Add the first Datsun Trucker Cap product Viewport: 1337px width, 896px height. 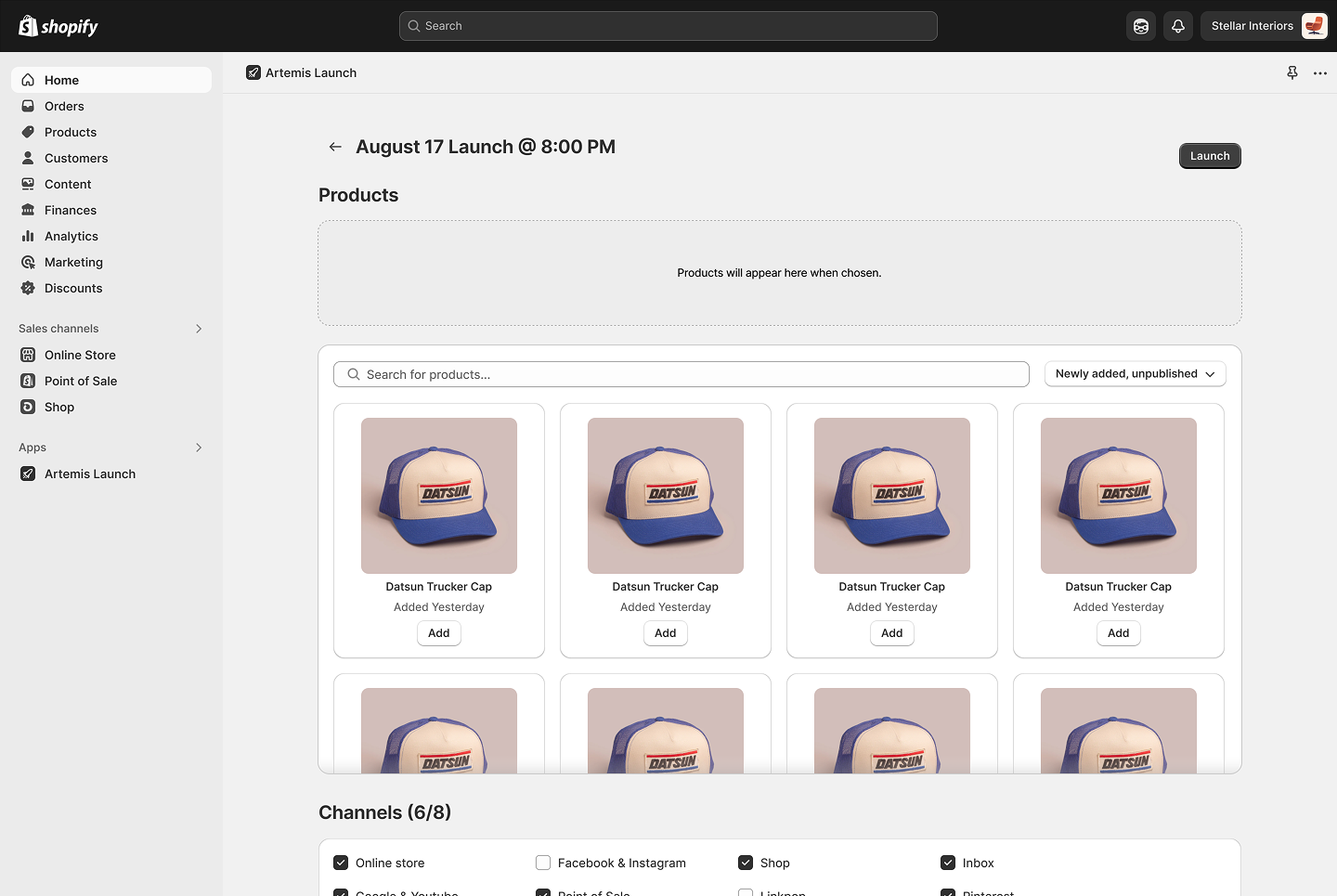[438, 633]
